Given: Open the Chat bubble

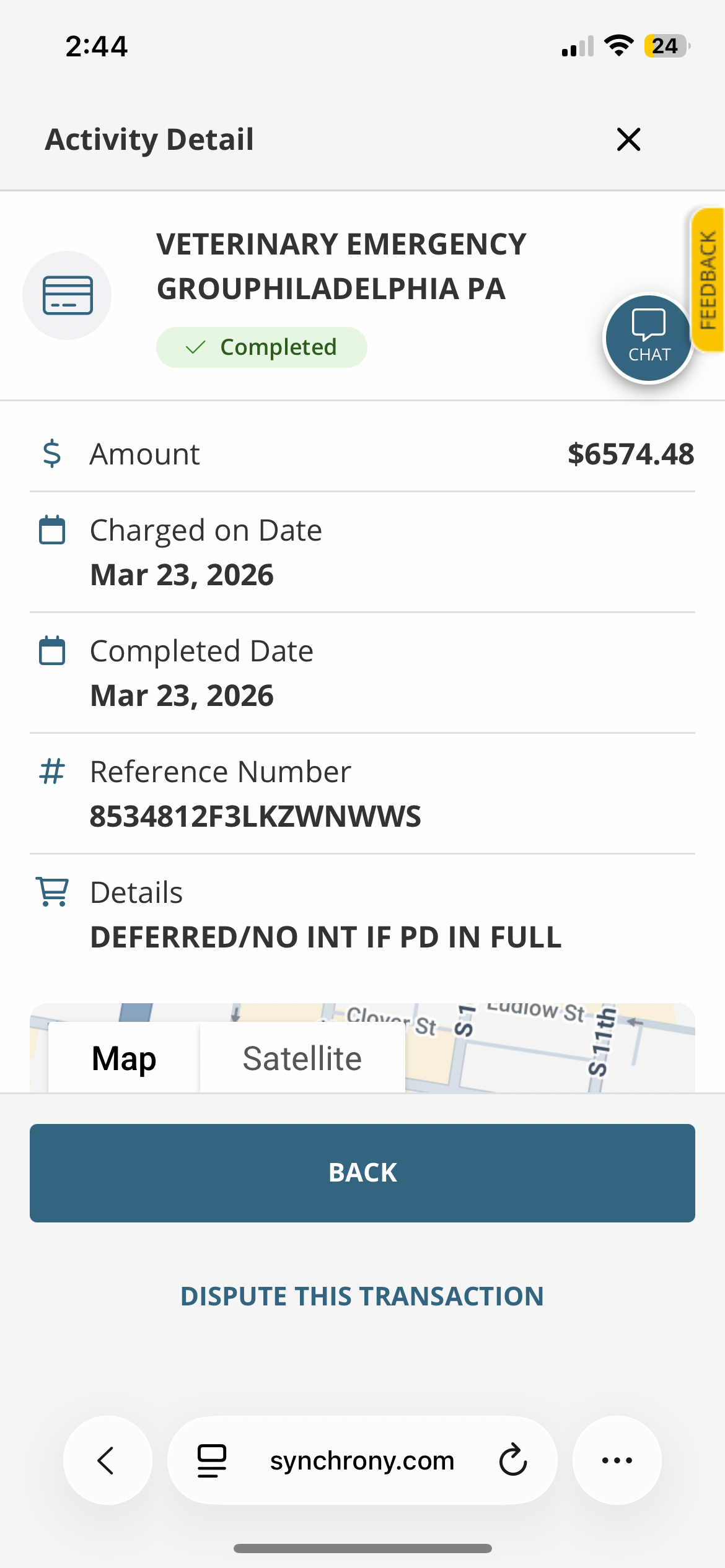Looking at the screenshot, I should pos(648,338).
